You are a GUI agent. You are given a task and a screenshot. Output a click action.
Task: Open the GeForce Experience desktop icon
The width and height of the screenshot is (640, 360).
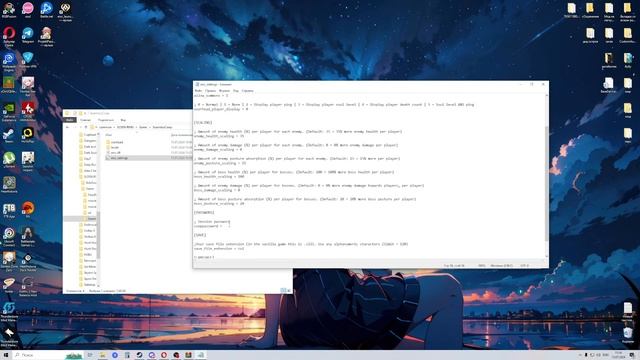click(9, 111)
